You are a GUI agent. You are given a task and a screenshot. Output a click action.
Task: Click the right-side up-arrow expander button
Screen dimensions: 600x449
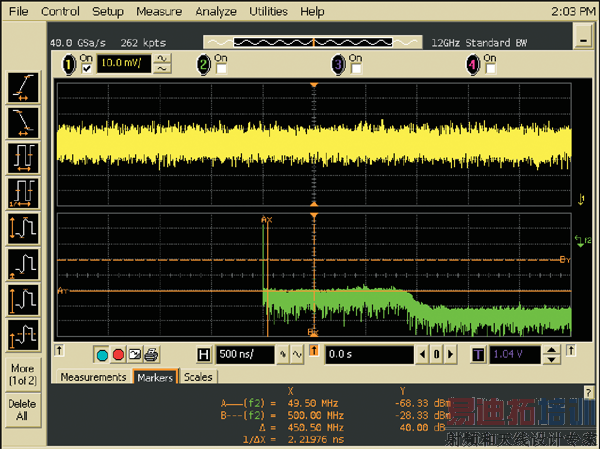[571, 350]
